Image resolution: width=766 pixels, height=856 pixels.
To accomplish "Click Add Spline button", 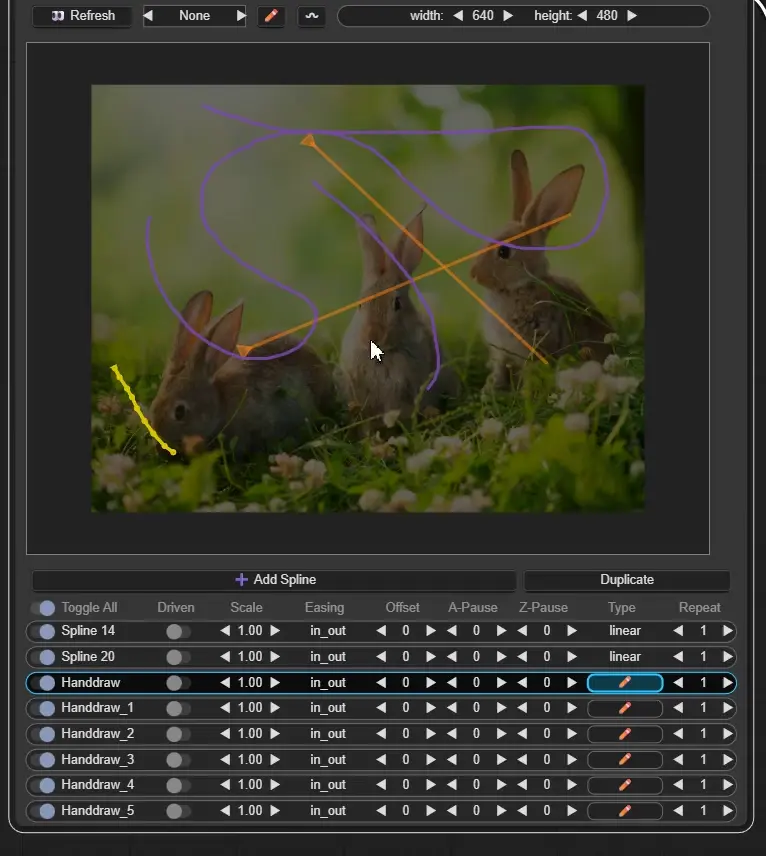I will 275,580.
